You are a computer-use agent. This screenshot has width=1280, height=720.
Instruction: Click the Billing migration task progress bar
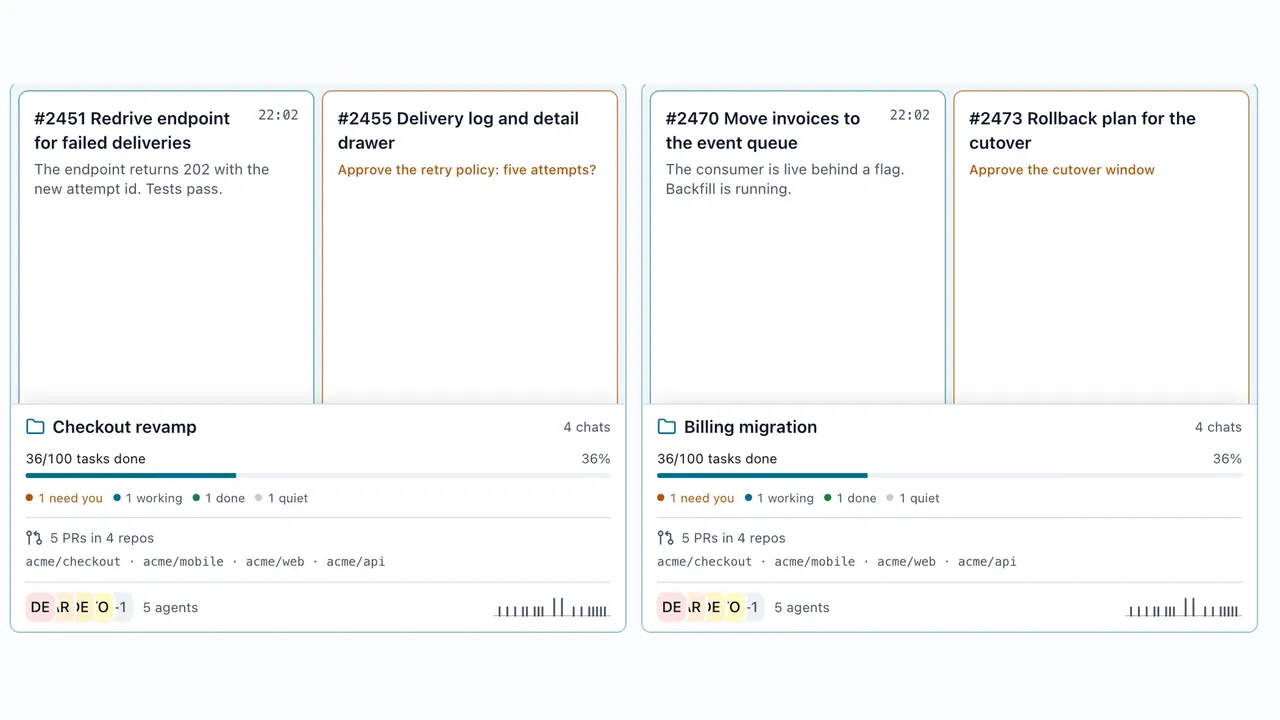click(x=950, y=476)
